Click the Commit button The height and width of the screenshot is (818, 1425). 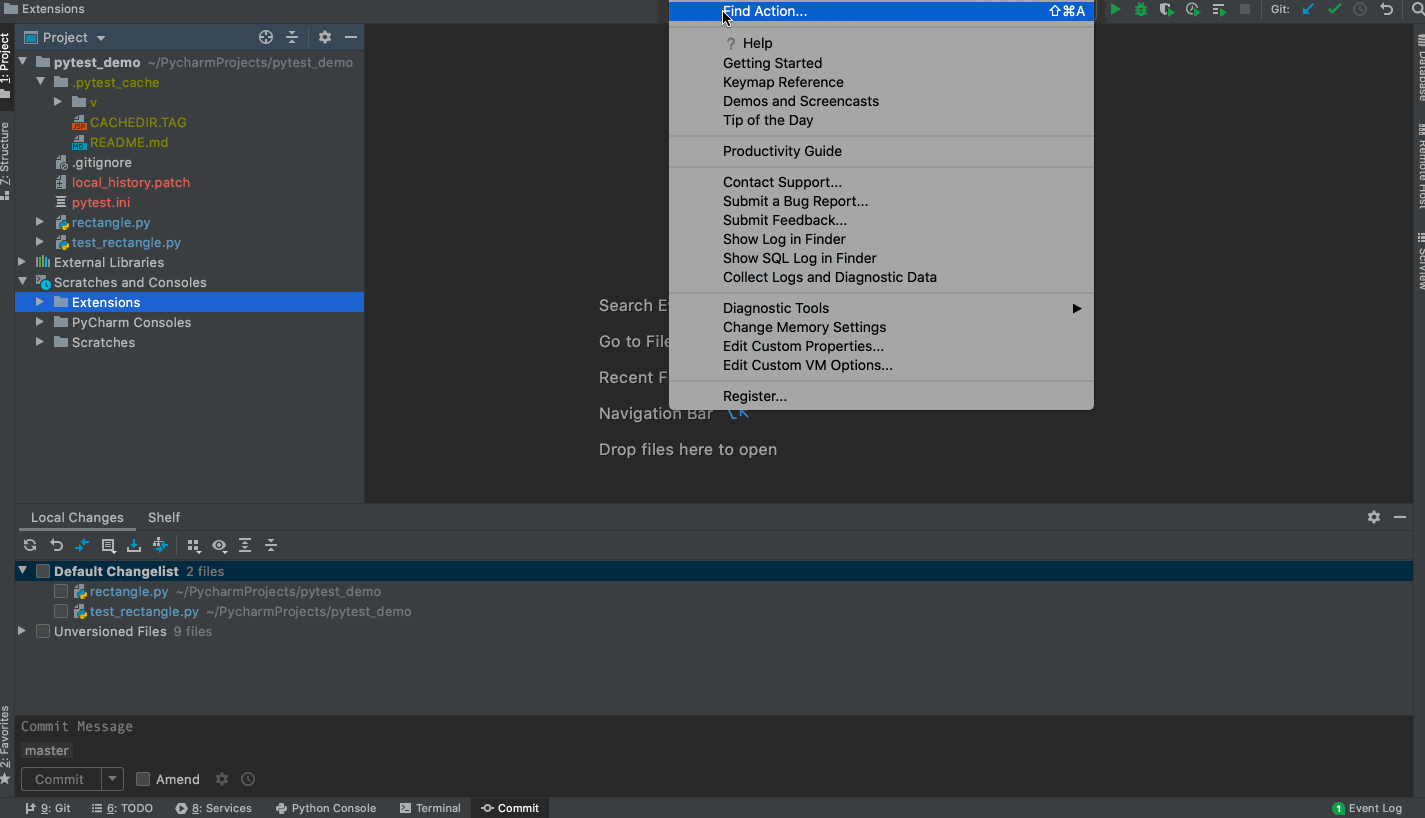(x=62, y=779)
